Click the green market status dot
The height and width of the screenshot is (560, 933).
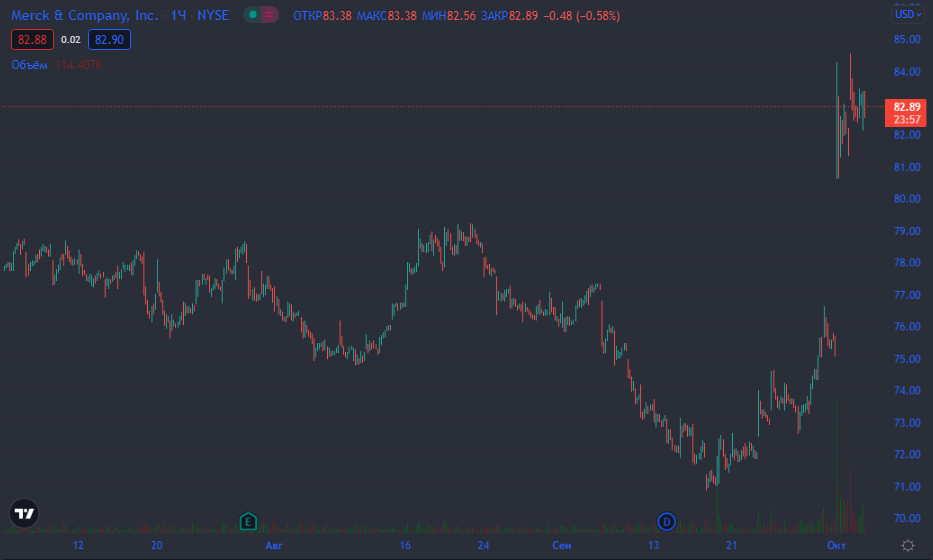tap(253, 15)
